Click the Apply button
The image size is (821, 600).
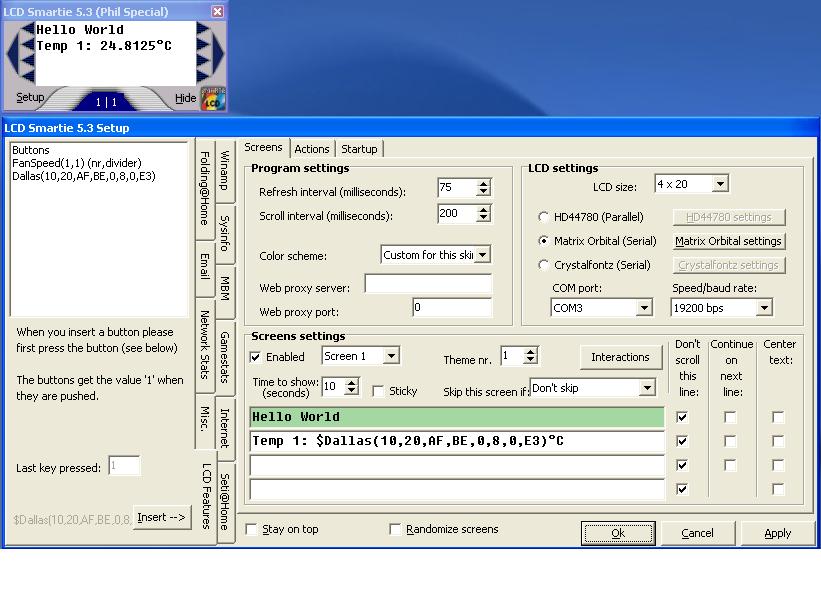(x=778, y=533)
